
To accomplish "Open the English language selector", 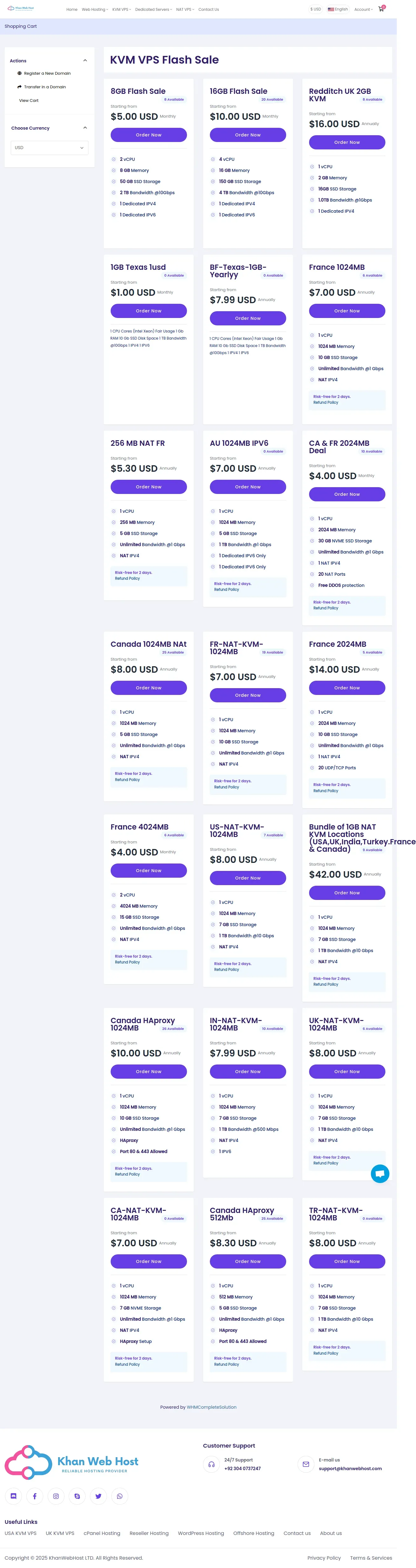I will pos(338,10).
